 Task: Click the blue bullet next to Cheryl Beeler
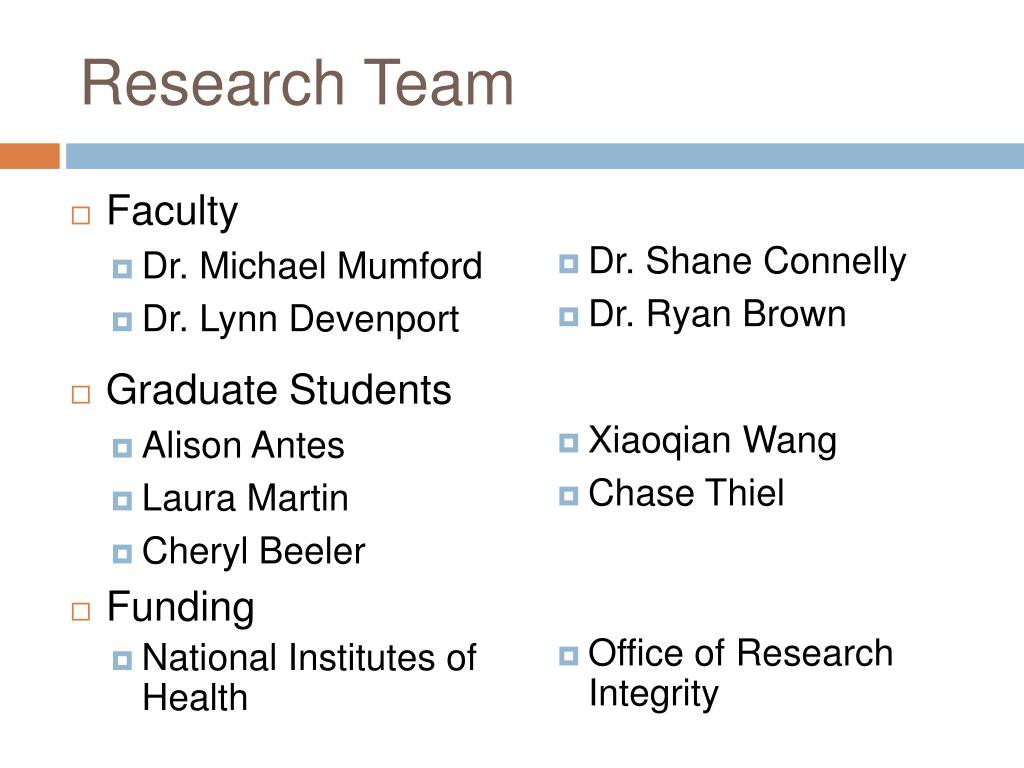pyautogui.click(x=122, y=554)
